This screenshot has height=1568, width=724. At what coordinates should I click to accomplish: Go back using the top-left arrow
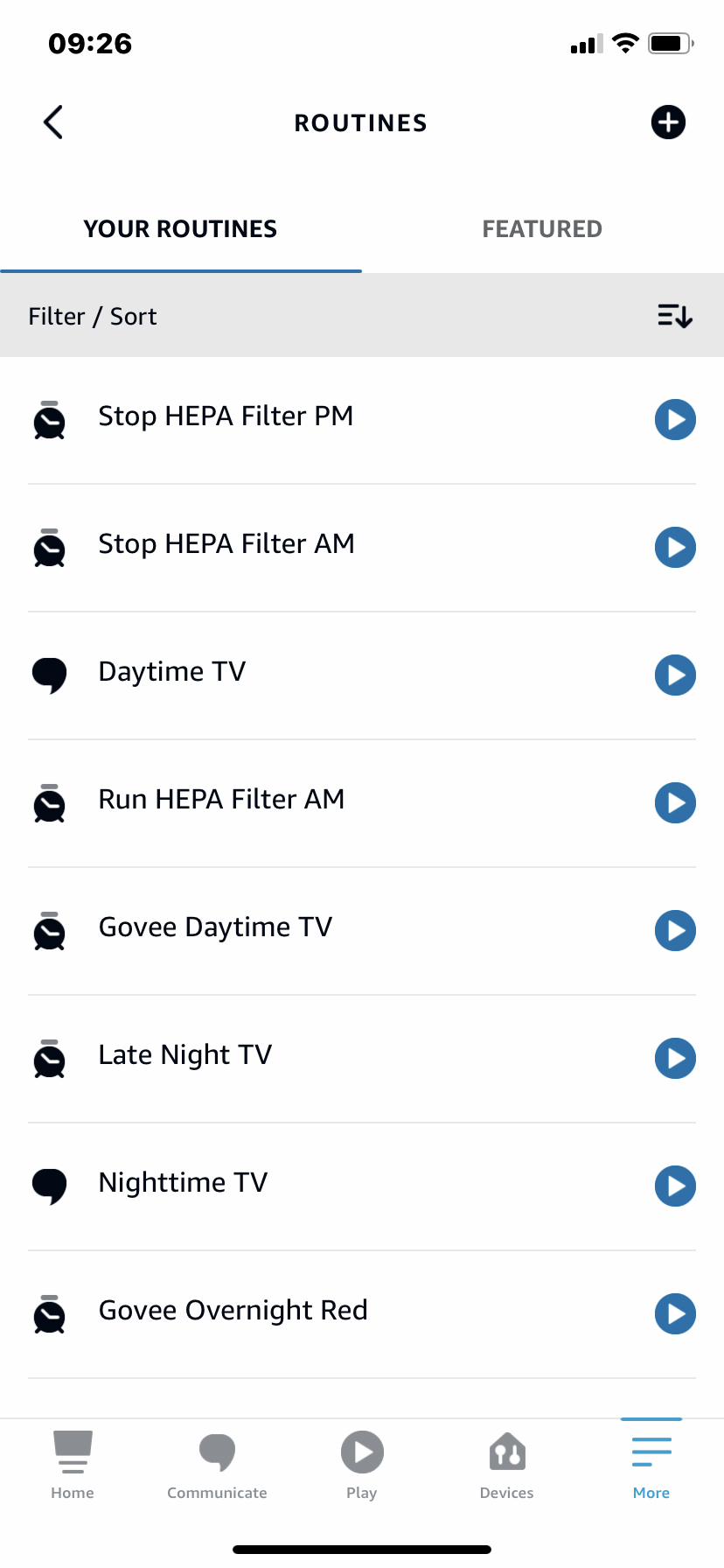click(53, 122)
